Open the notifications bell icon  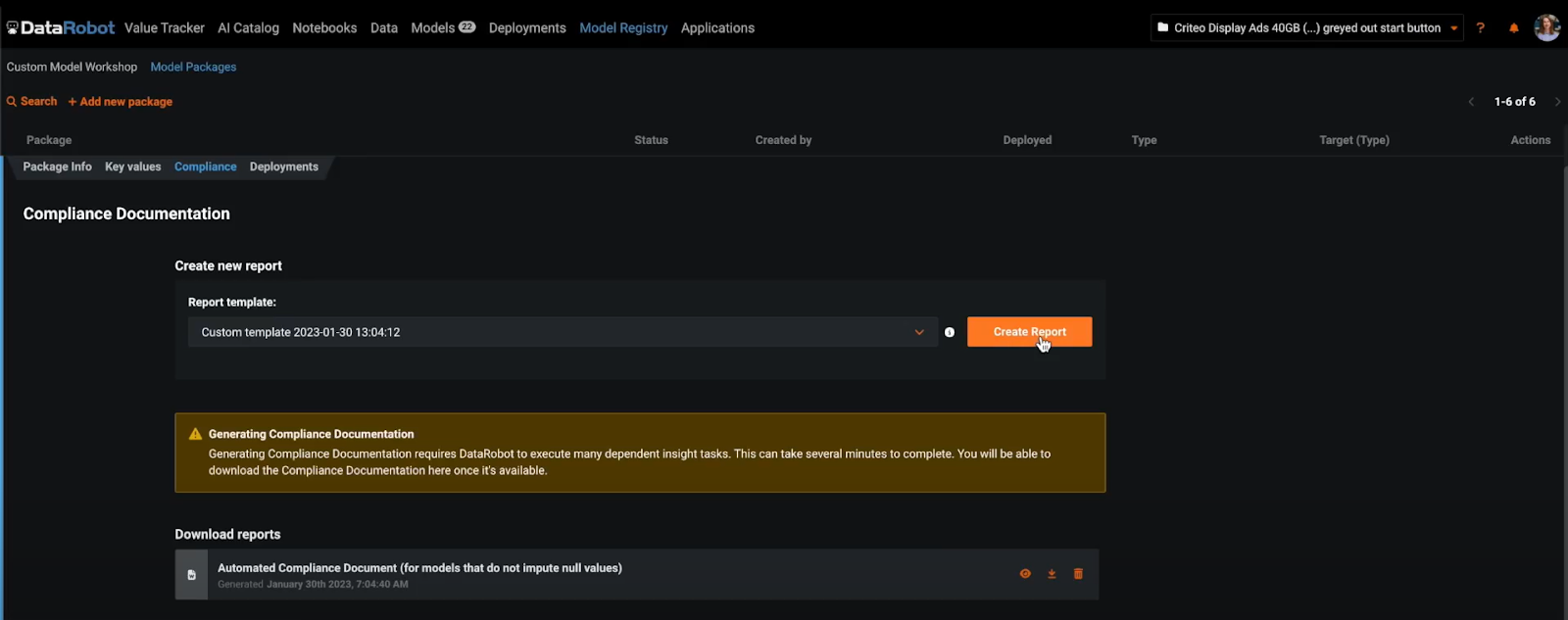tap(1513, 28)
